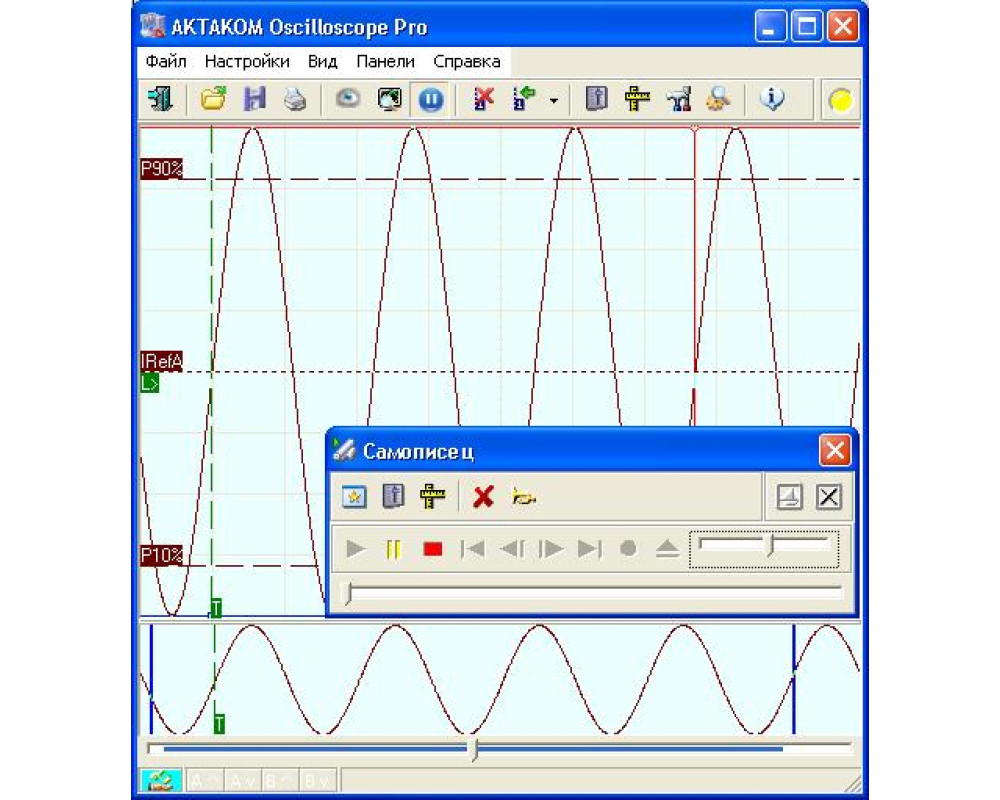Click the printer icon in main toolbar
Viewport: 1000px width, 800px height.
pyautogui.click(x=294, y=99)
